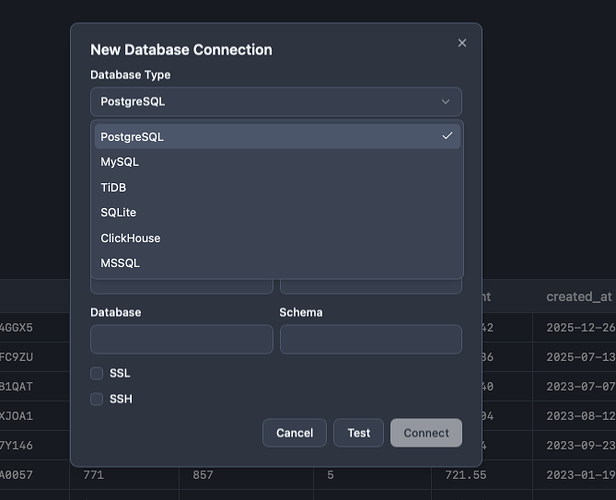The height and width of the screenshot is (500, 616).
Task: Choose ClickHouse option
Action: pyautogui.click(x=130, y=238)
